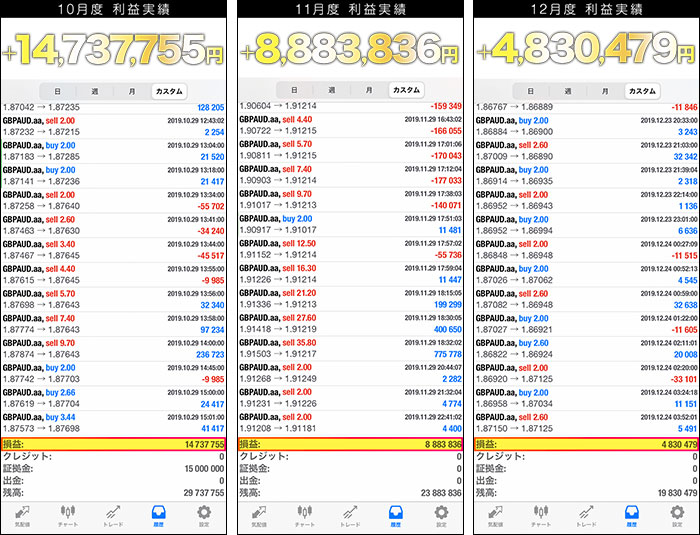
Task: Tap the 残高 23 883 836 row
Action: [x=350, y=493]
